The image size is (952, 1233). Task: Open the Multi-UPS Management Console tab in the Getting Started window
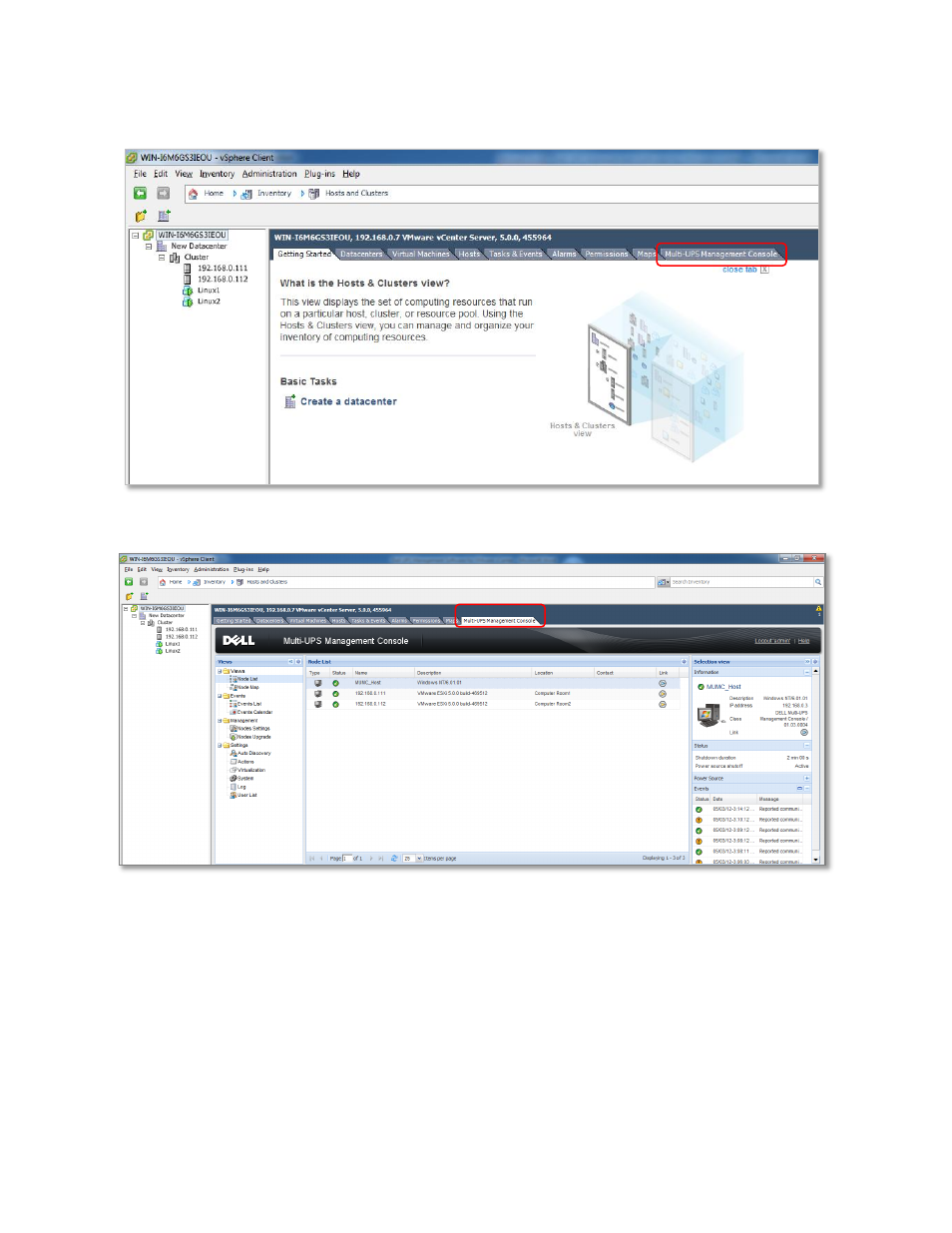pos(720,255)
